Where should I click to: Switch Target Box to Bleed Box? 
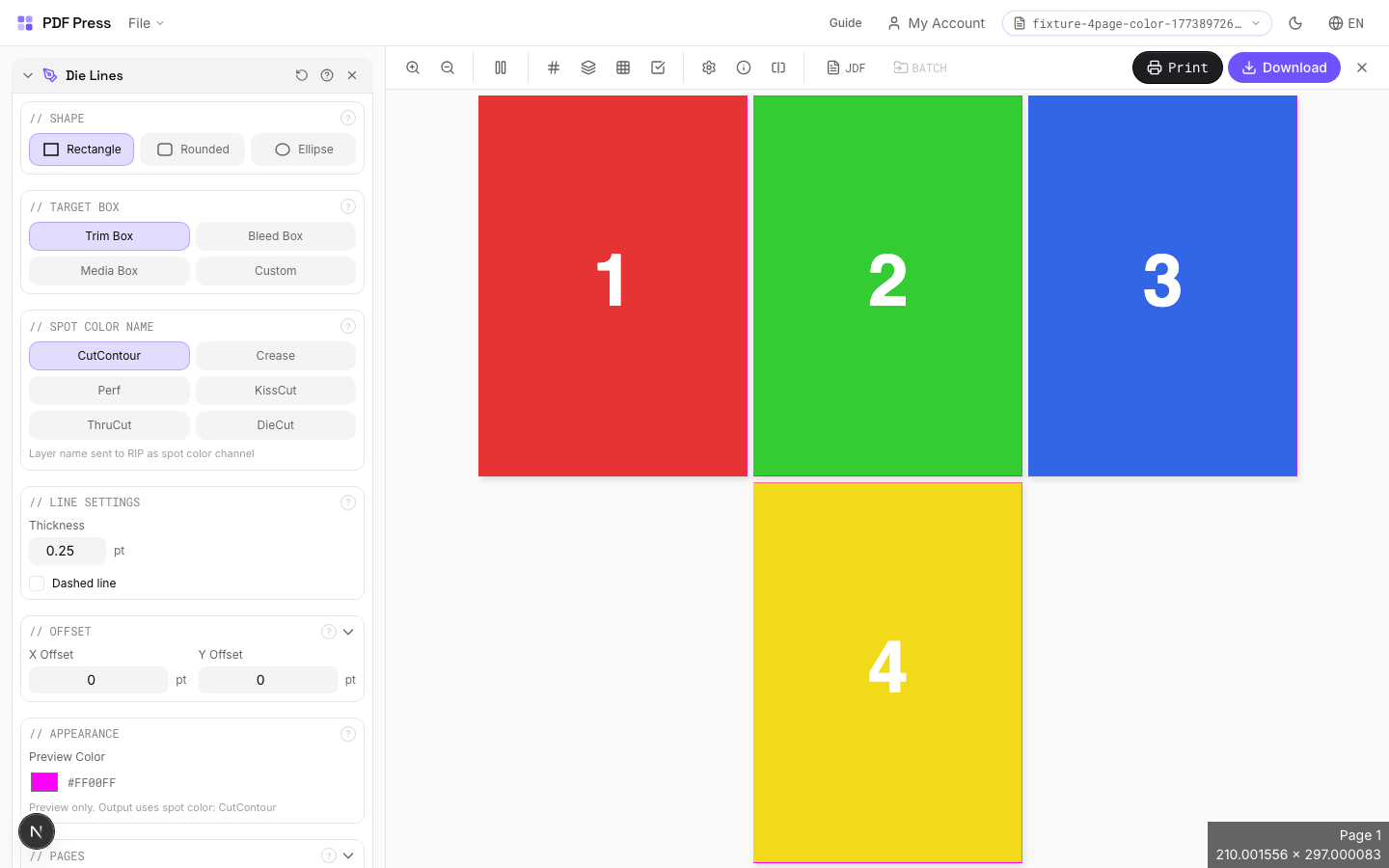[275, 235]
